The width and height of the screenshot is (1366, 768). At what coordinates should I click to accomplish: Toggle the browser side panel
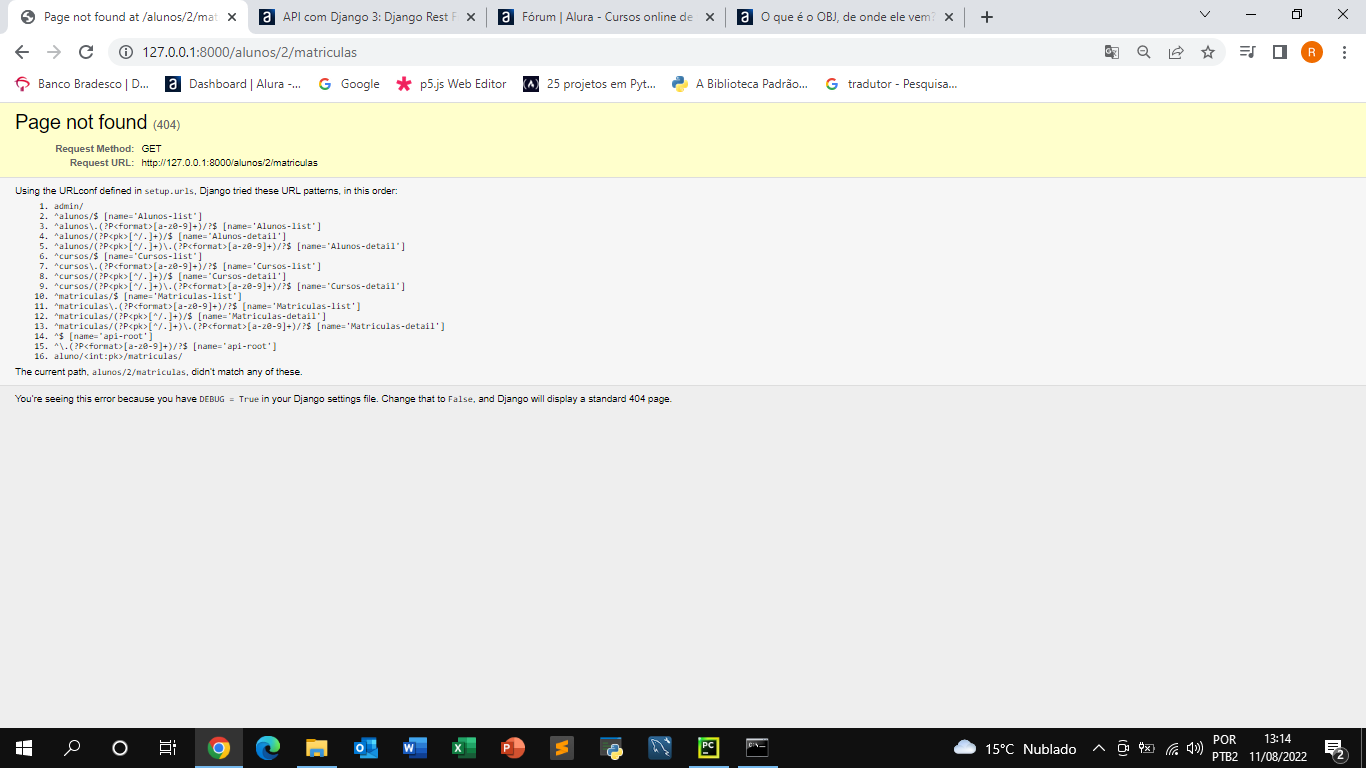pyautogui.click(x=1279, y=52)
